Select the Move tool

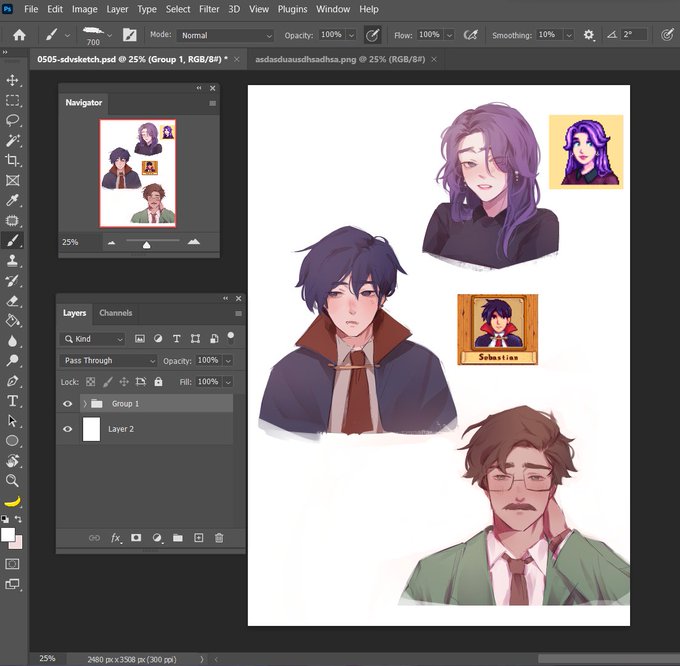[12, 80]
